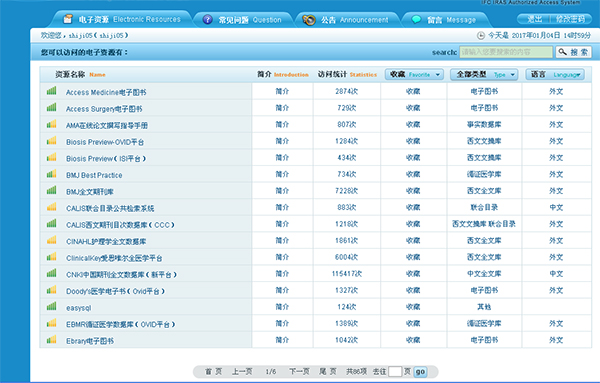600x383 pixels.
Task: Click the bars icon beside CNKI row
Action: (x=51, y=273)
